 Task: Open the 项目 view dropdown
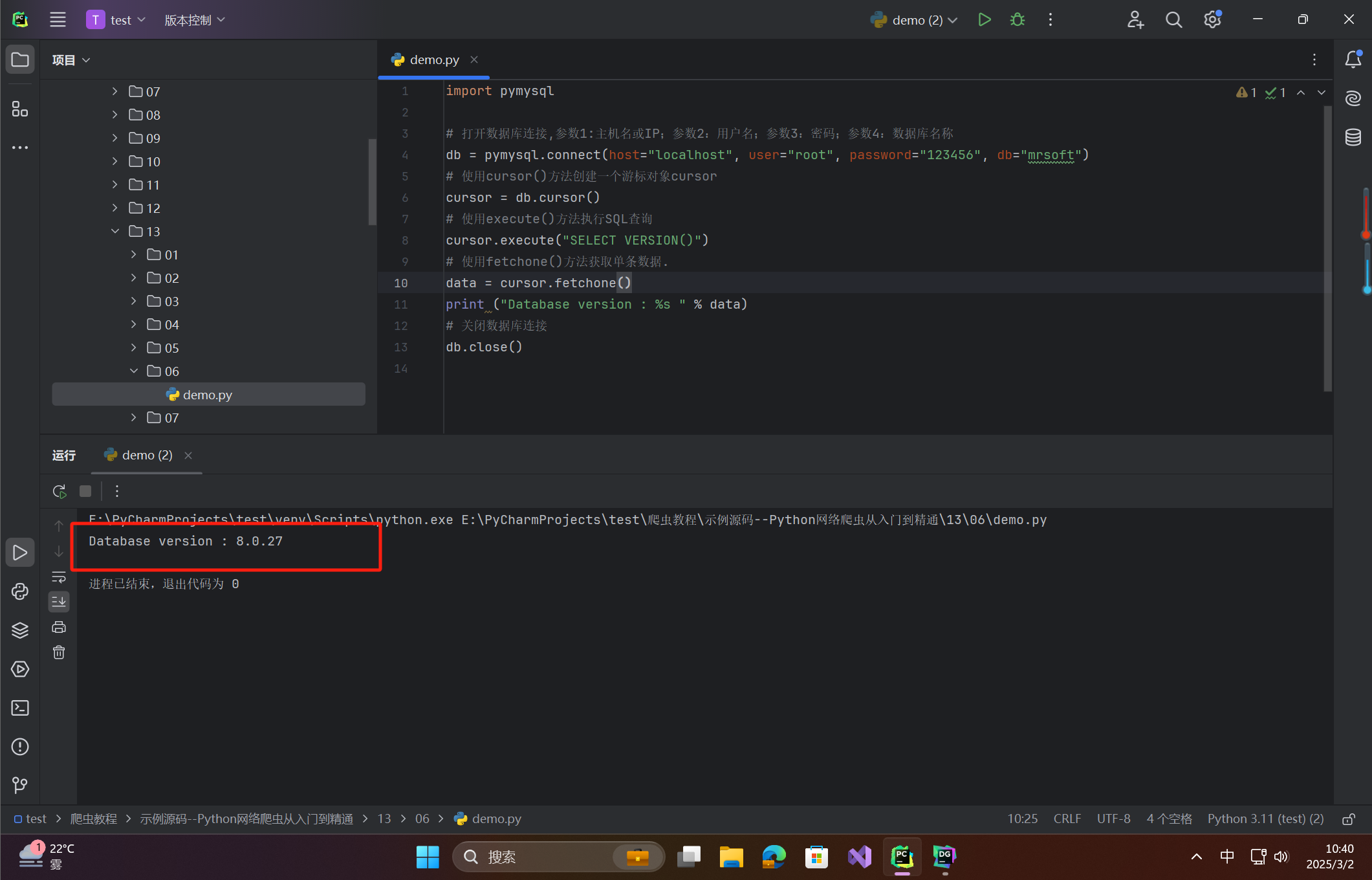[71, 60]
